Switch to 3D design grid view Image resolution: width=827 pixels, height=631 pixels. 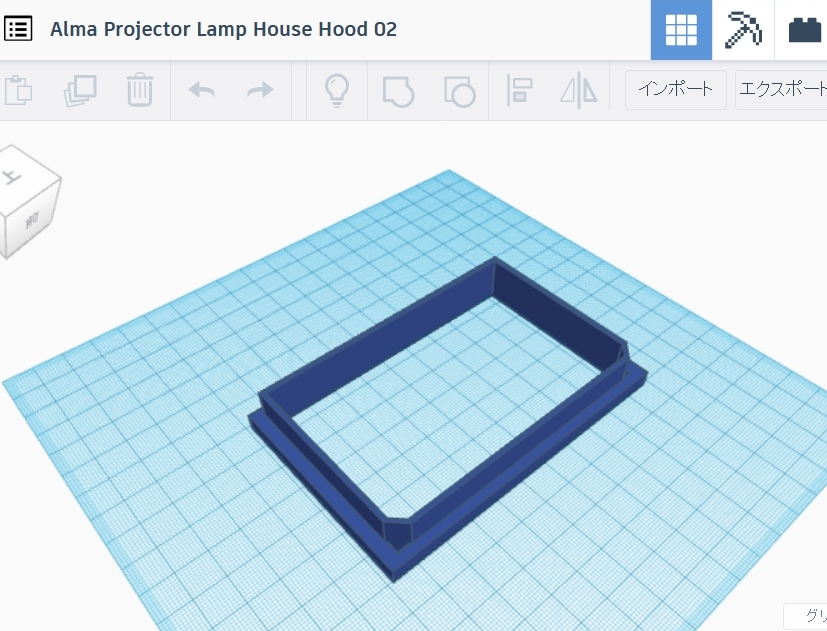click(681, 30)
